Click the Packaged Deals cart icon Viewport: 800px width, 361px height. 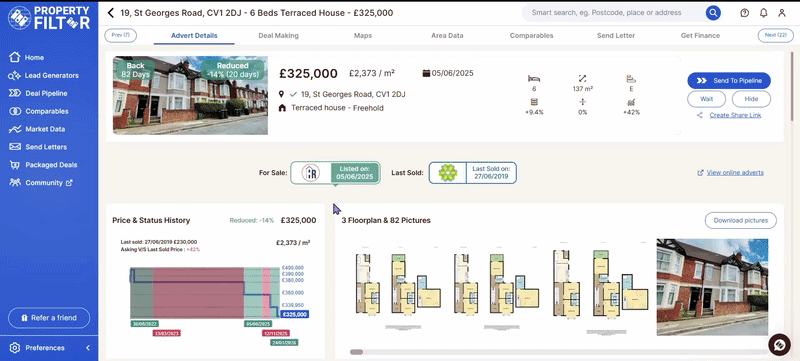click(15, 165)
